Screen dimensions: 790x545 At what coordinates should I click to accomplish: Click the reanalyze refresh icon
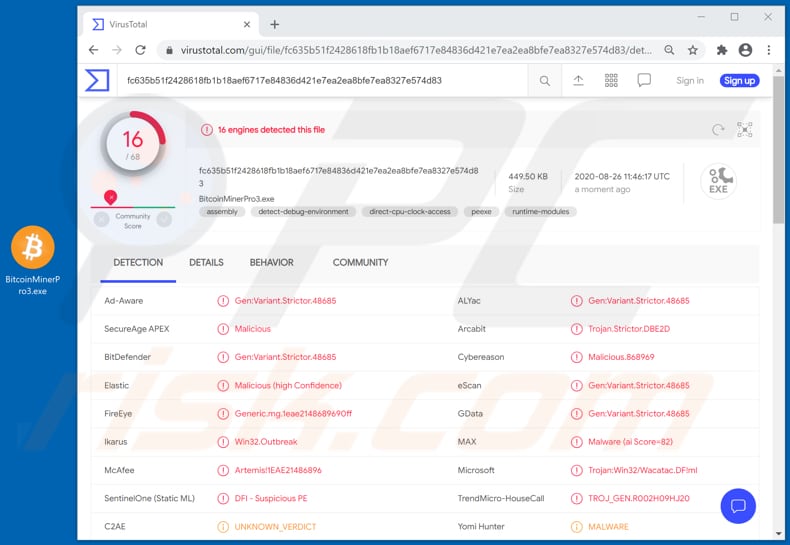tap(718, 130)
